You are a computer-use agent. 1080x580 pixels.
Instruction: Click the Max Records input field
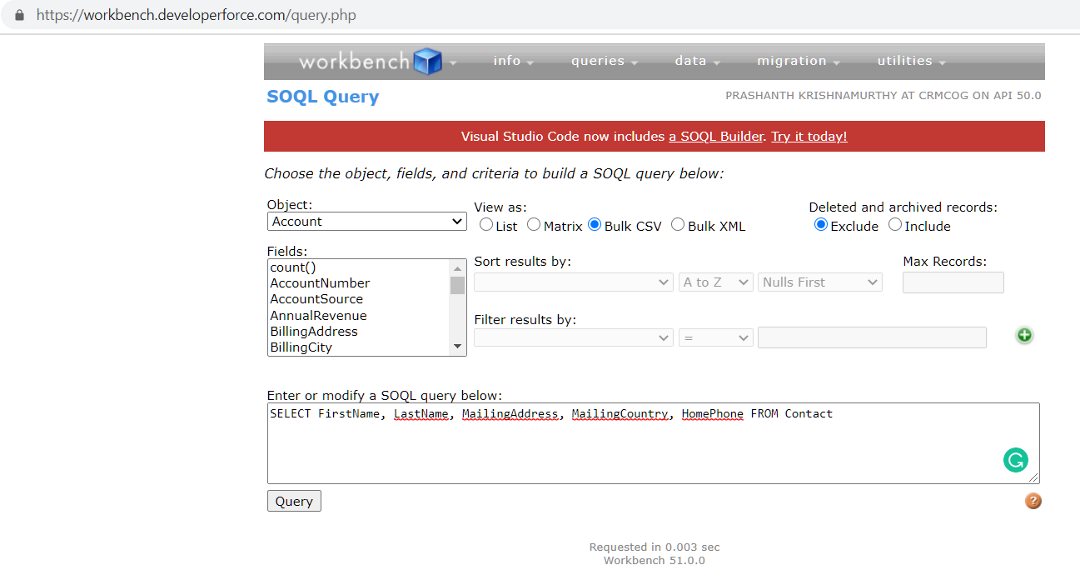[x=953, y=282]
